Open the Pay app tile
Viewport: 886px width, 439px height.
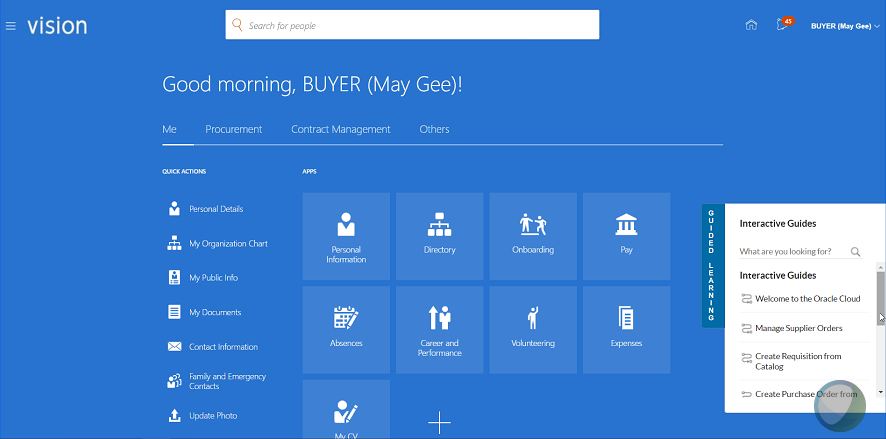click(x=626, y=236)
